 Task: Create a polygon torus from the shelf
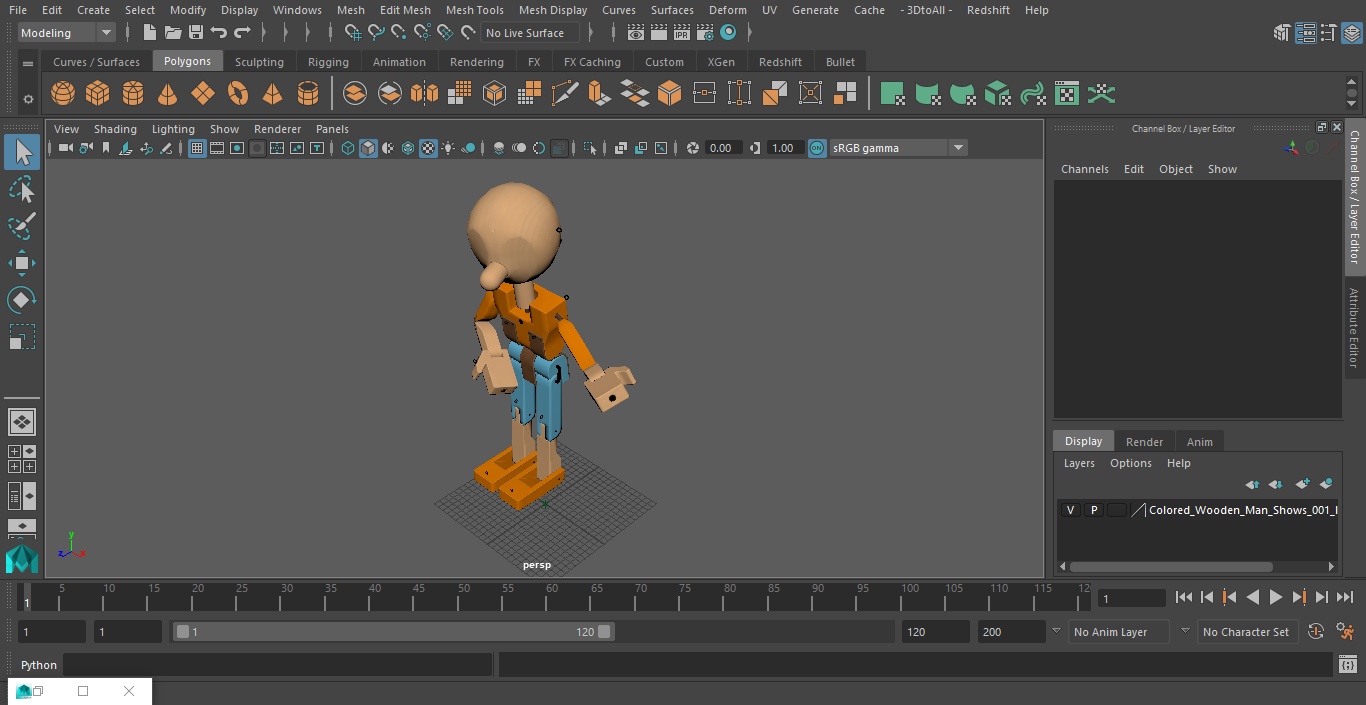(x=238, y=94)
